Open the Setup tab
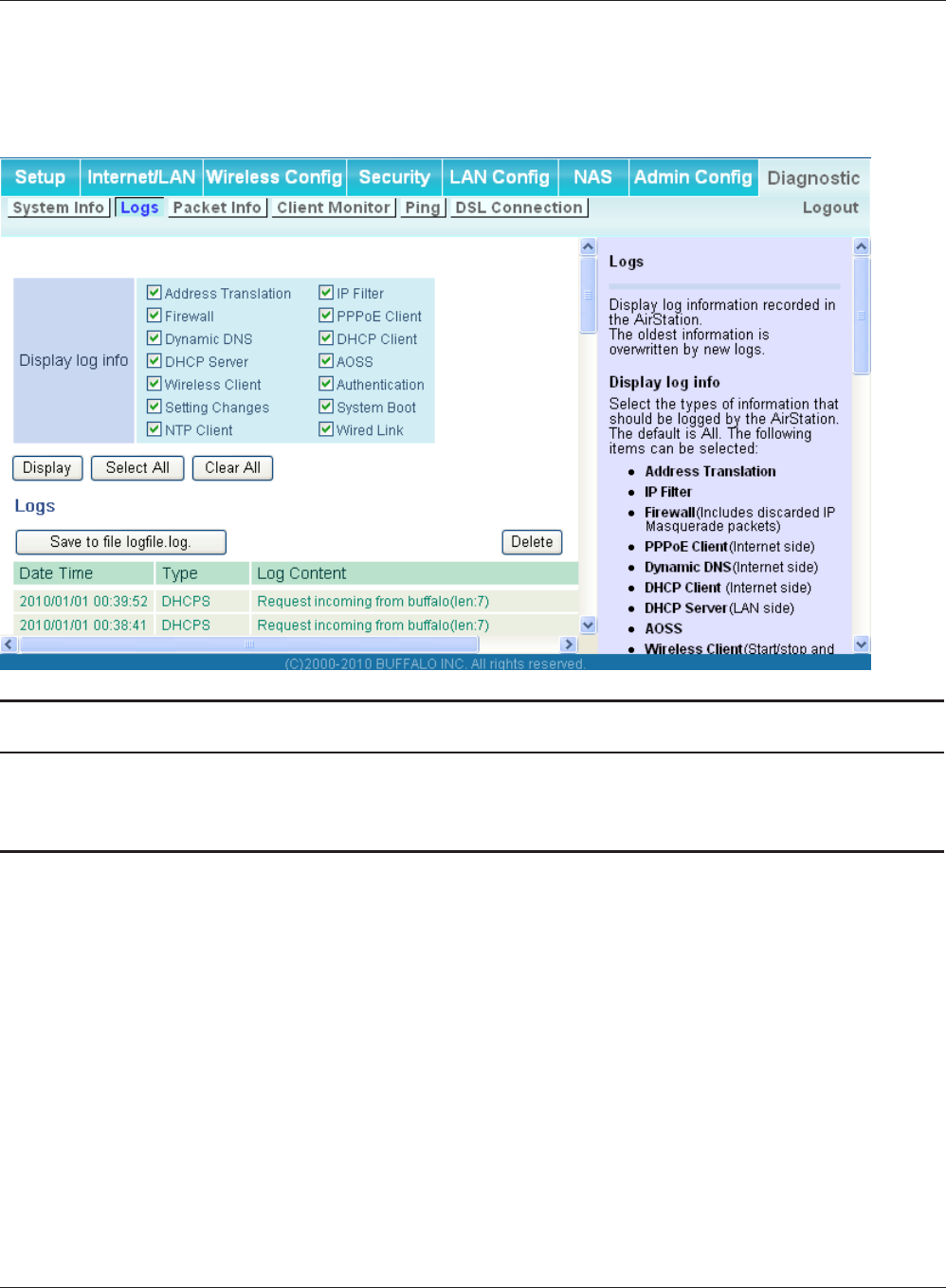 [40, 177]
